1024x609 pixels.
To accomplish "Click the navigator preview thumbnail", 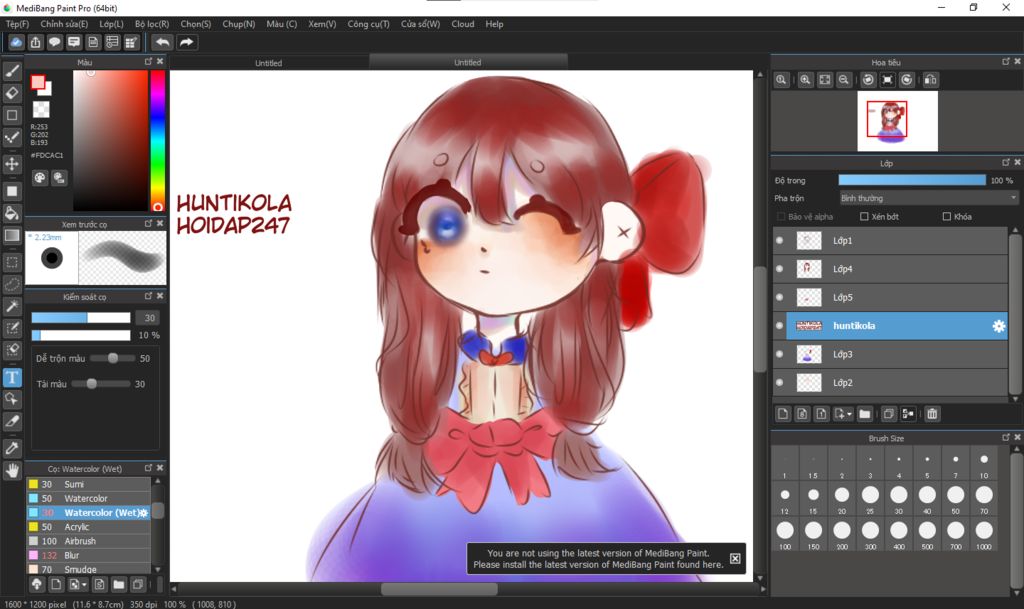I will (x=897, y=121).
